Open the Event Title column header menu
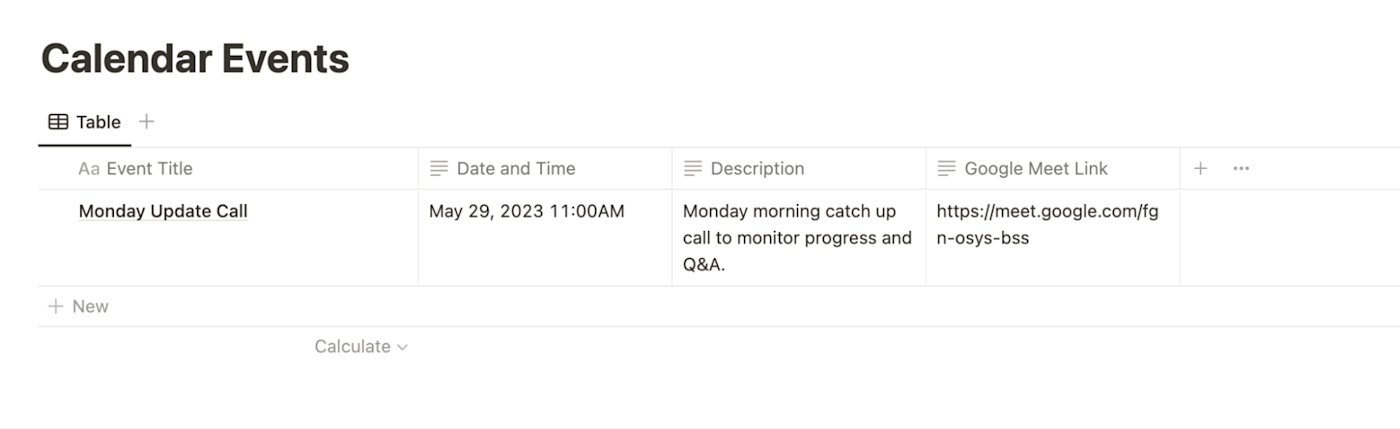The image size is (1400, 429). [x=150, y=169]
